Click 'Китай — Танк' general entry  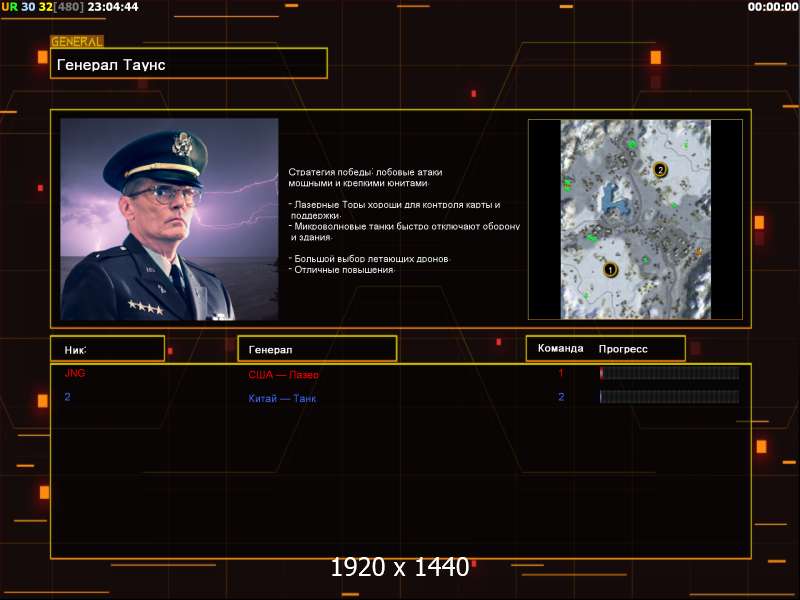[282, 398]
